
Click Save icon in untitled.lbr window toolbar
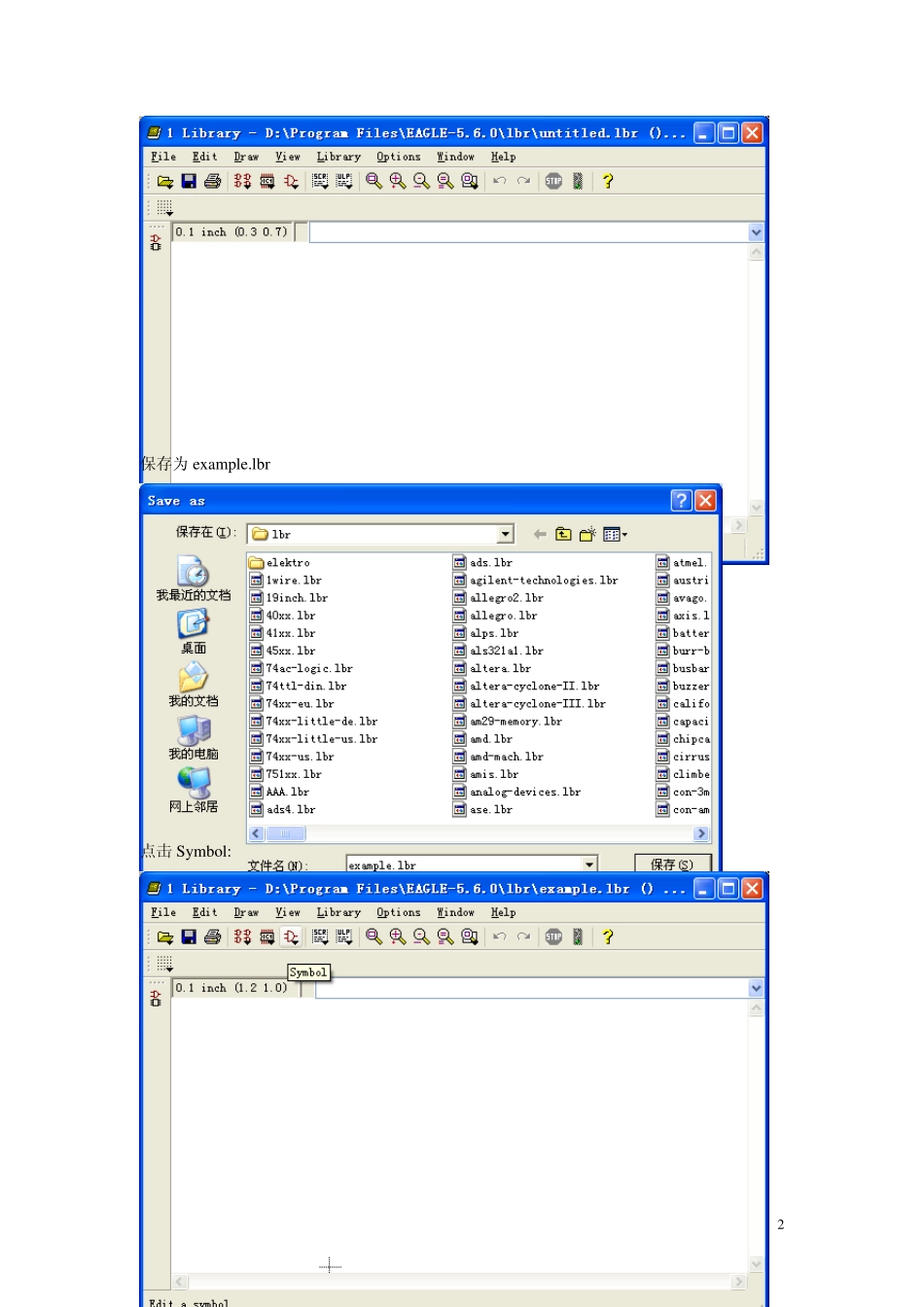pyautogui.click(x=189, y=181)
